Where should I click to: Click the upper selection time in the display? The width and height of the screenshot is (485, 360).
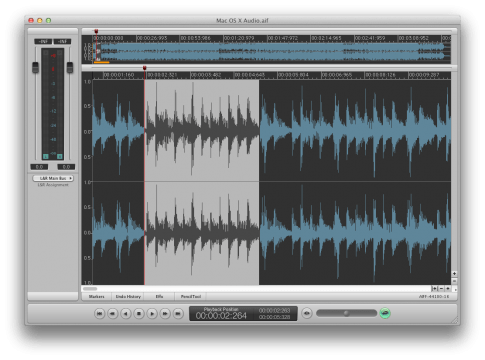coord(274,310)
